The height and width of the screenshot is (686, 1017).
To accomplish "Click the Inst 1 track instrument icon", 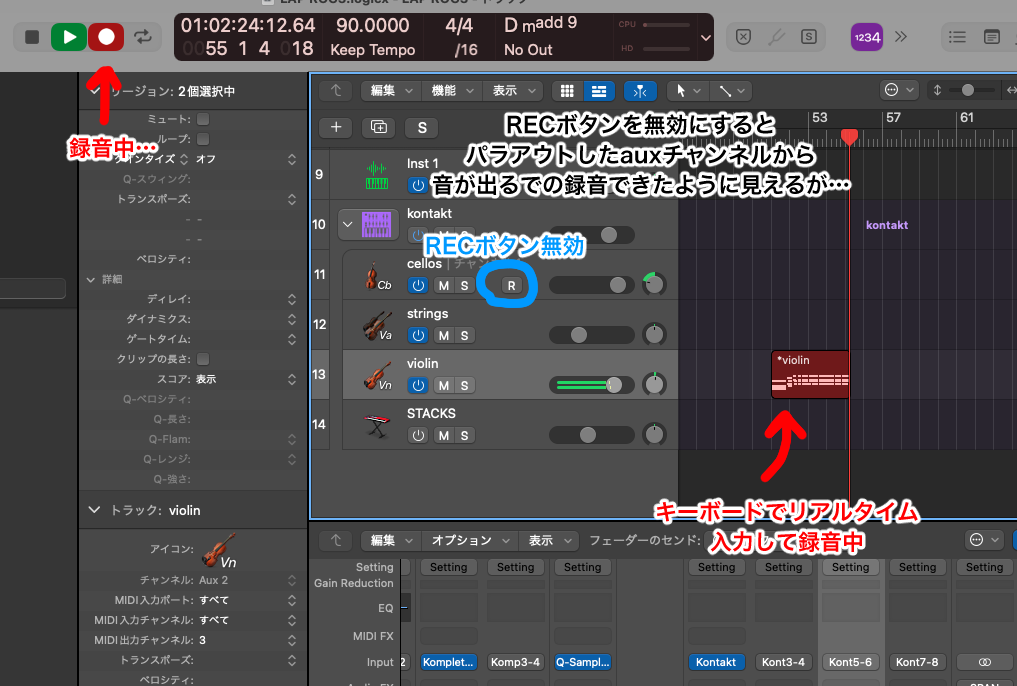I will (377, 175).
